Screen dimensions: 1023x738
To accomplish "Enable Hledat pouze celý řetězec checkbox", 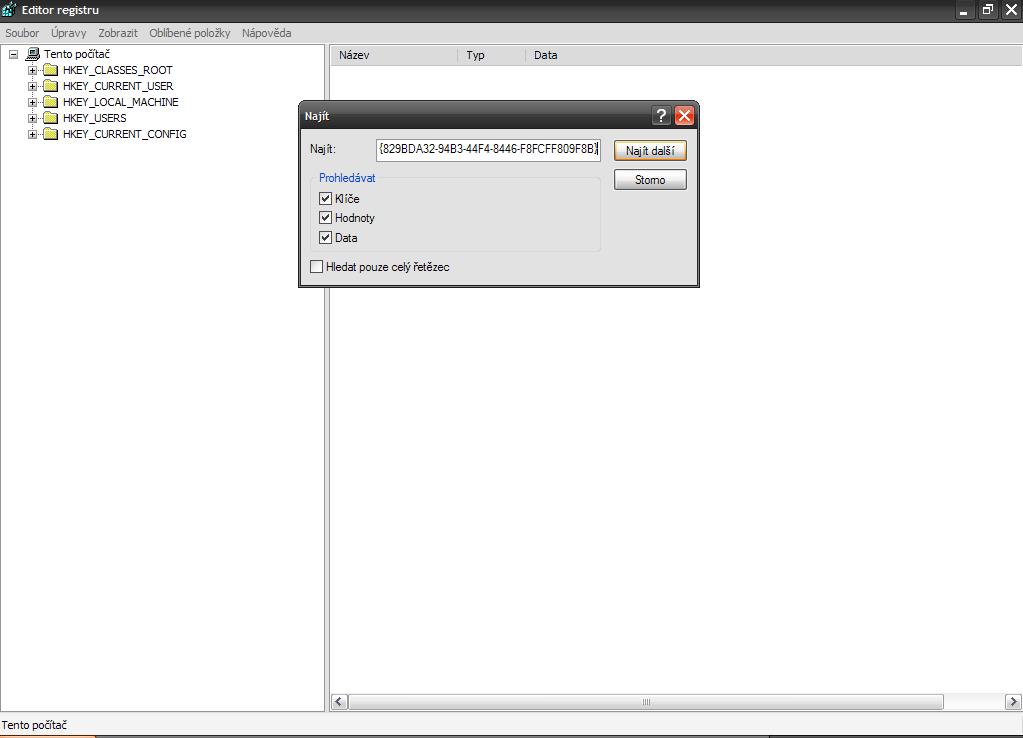I will click(x=316, y=266).
